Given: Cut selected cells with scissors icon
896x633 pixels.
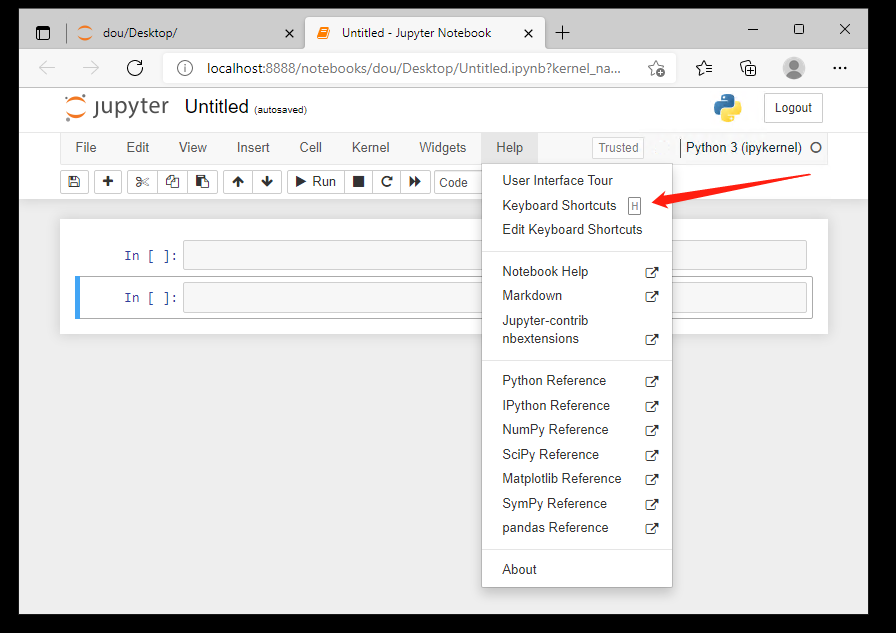Looking at the screenshot, I should (x=142, y=182).
